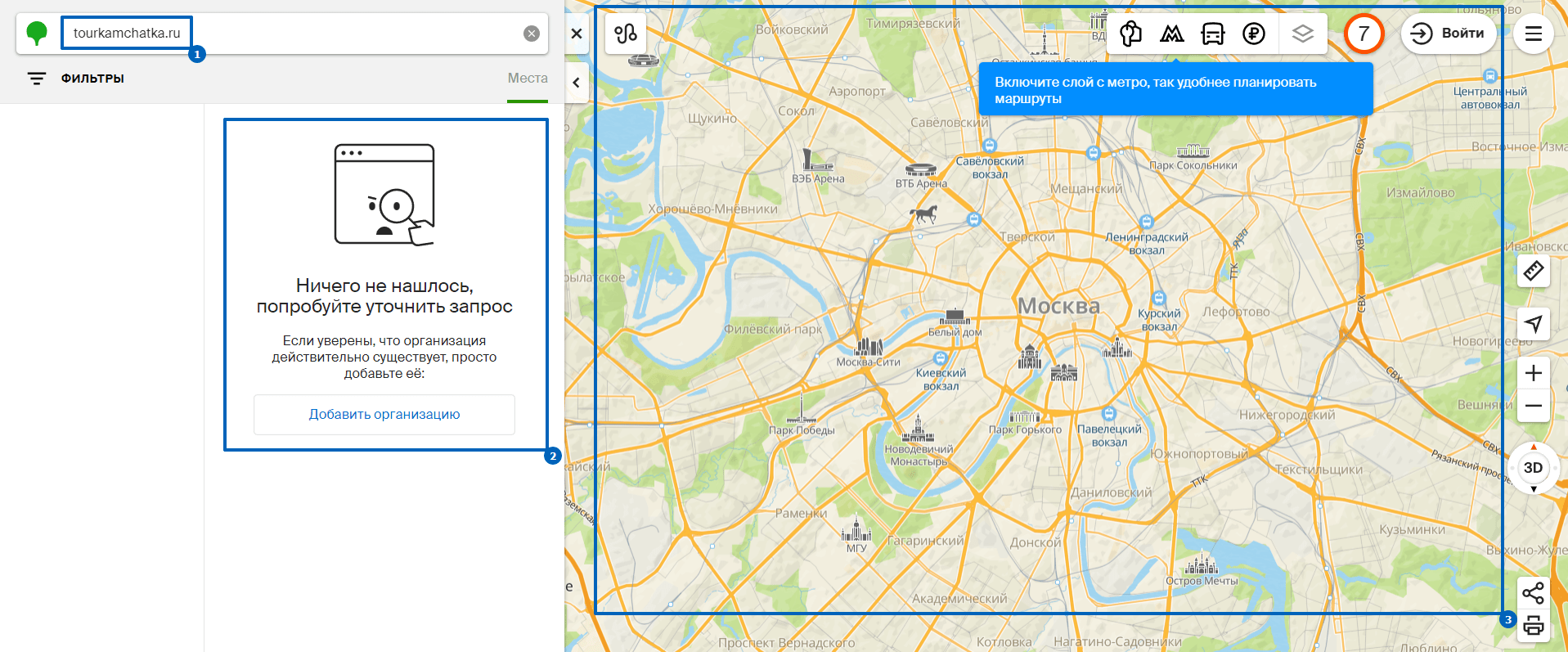Click Добавить организацию button
Image resolution: width=1568 pixels, height=652 pixels.
[384, 415]
